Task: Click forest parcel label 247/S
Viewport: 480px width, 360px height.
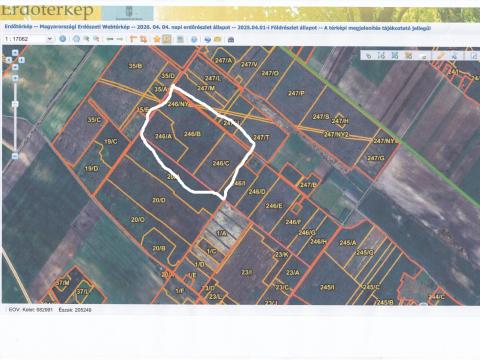Action: [x=321, y=117]
